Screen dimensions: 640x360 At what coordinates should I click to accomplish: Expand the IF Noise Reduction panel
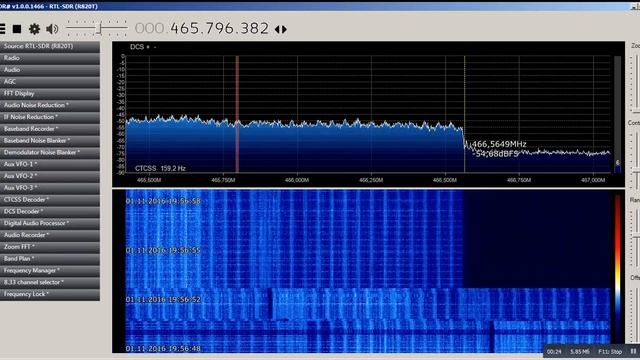pos(50,117)
